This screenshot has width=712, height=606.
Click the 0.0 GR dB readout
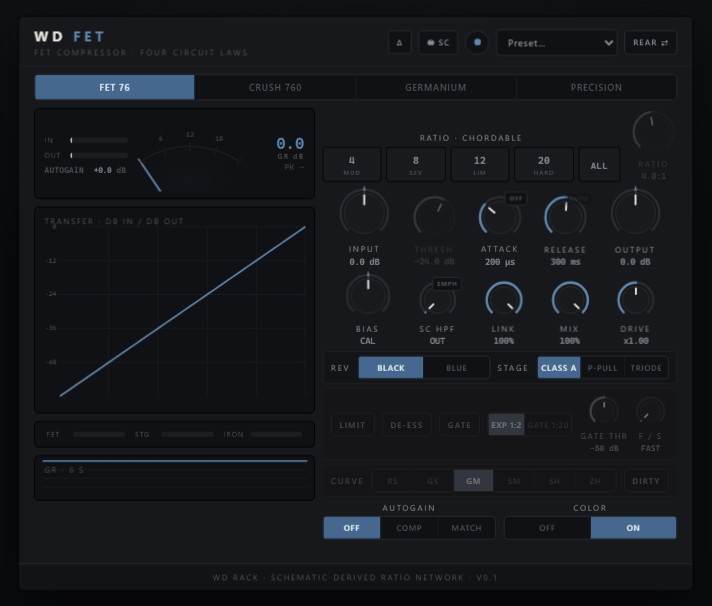(290, 144)
